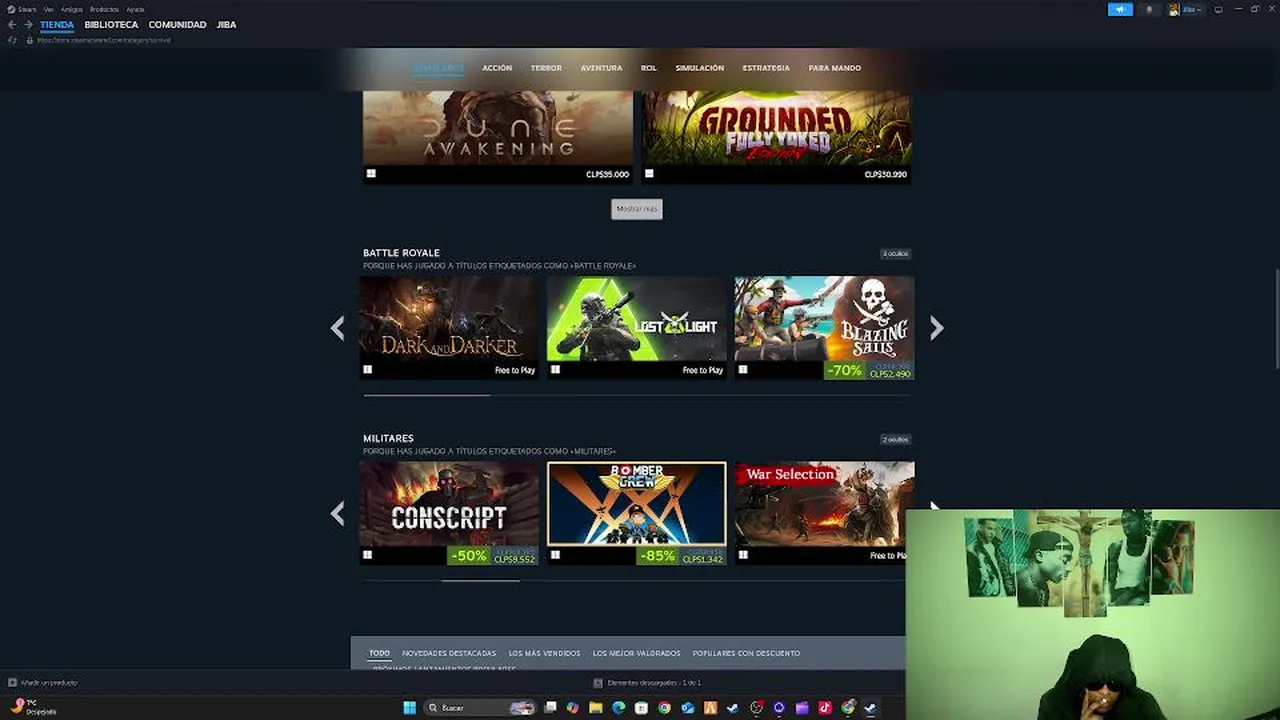
Task: Open Microsoft Edge from the taskbar
Action: 618,708
